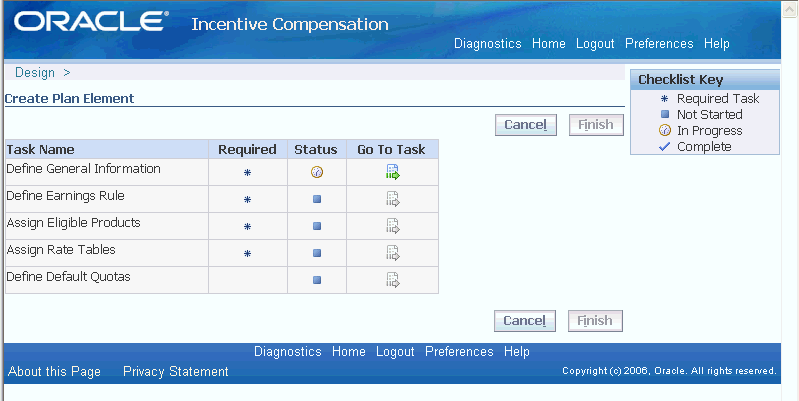The image size is (799, 401).
Task: Click required asterisk for Define General Information
Action: pyautogui.click(x=247, y=173)
